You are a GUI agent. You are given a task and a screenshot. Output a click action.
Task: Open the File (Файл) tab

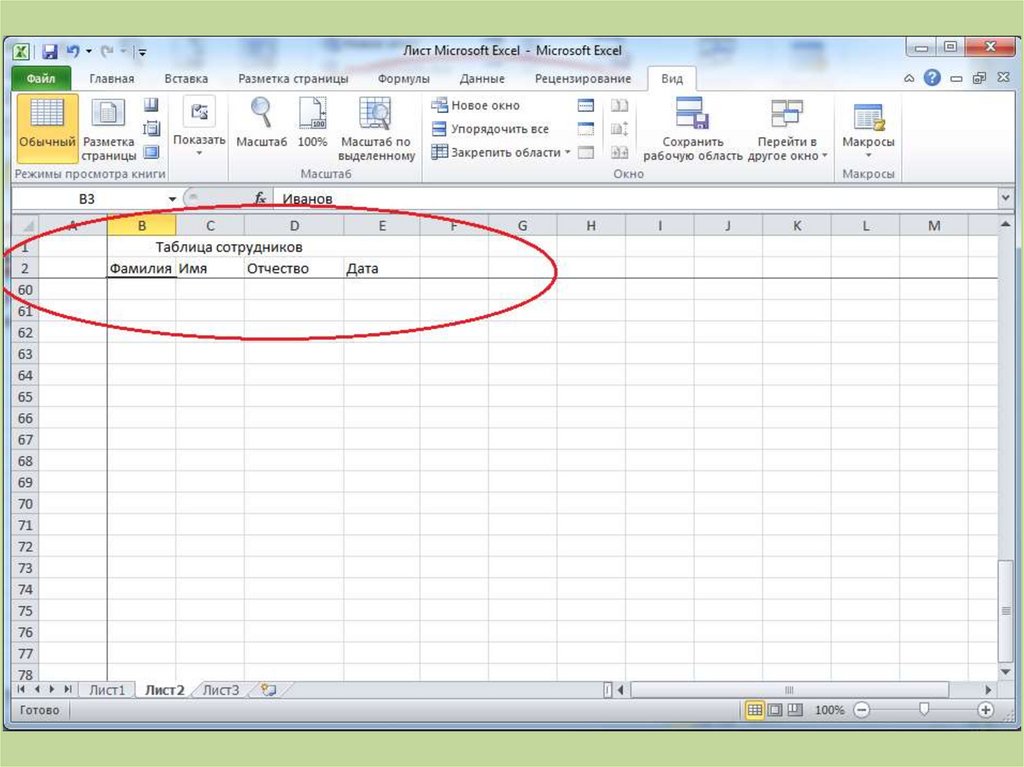pos(40,78)
